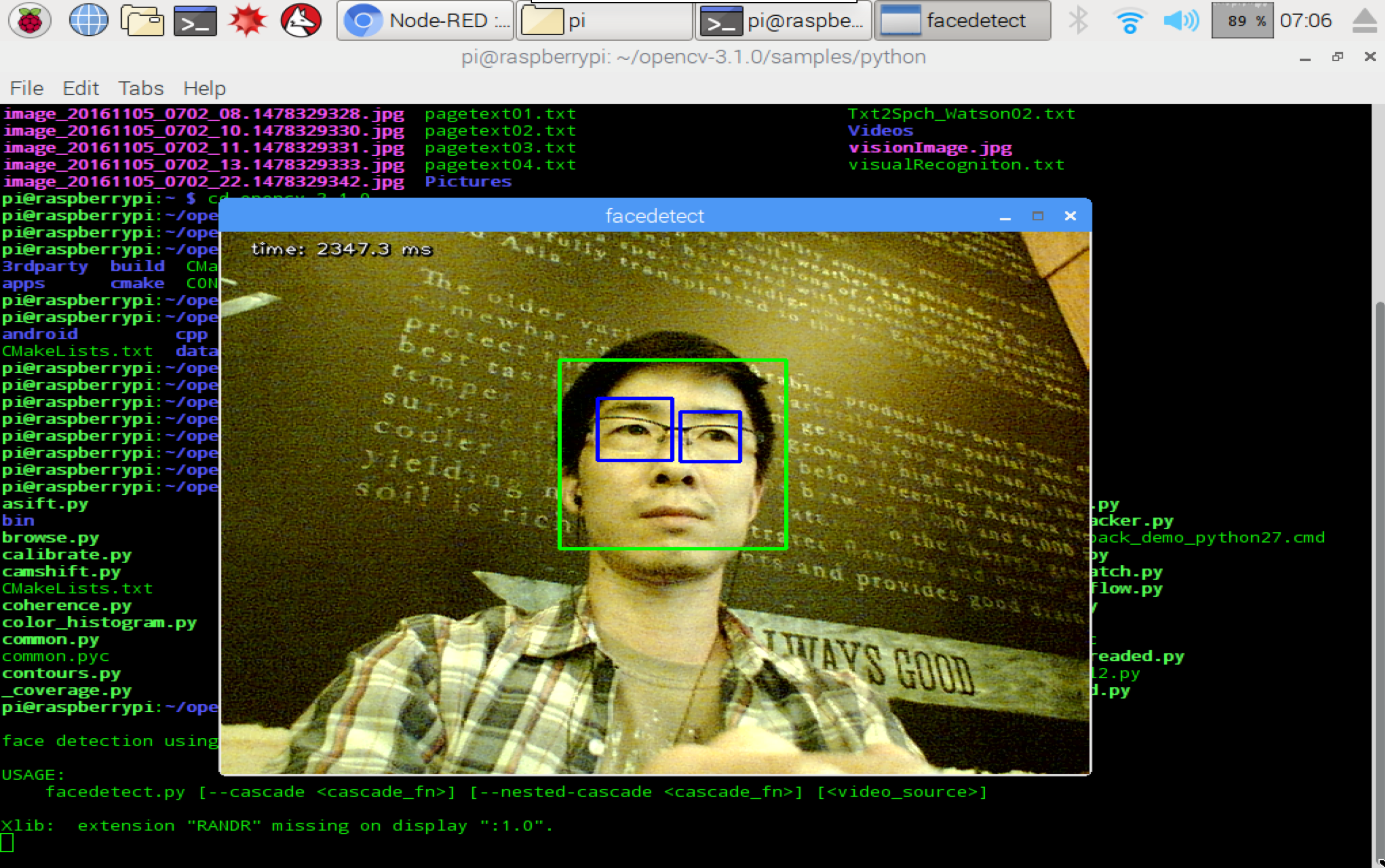This screenshot has width=1385, height=868.
Task: Launch Wolfram from the taskbar
Action: [301, 20]
